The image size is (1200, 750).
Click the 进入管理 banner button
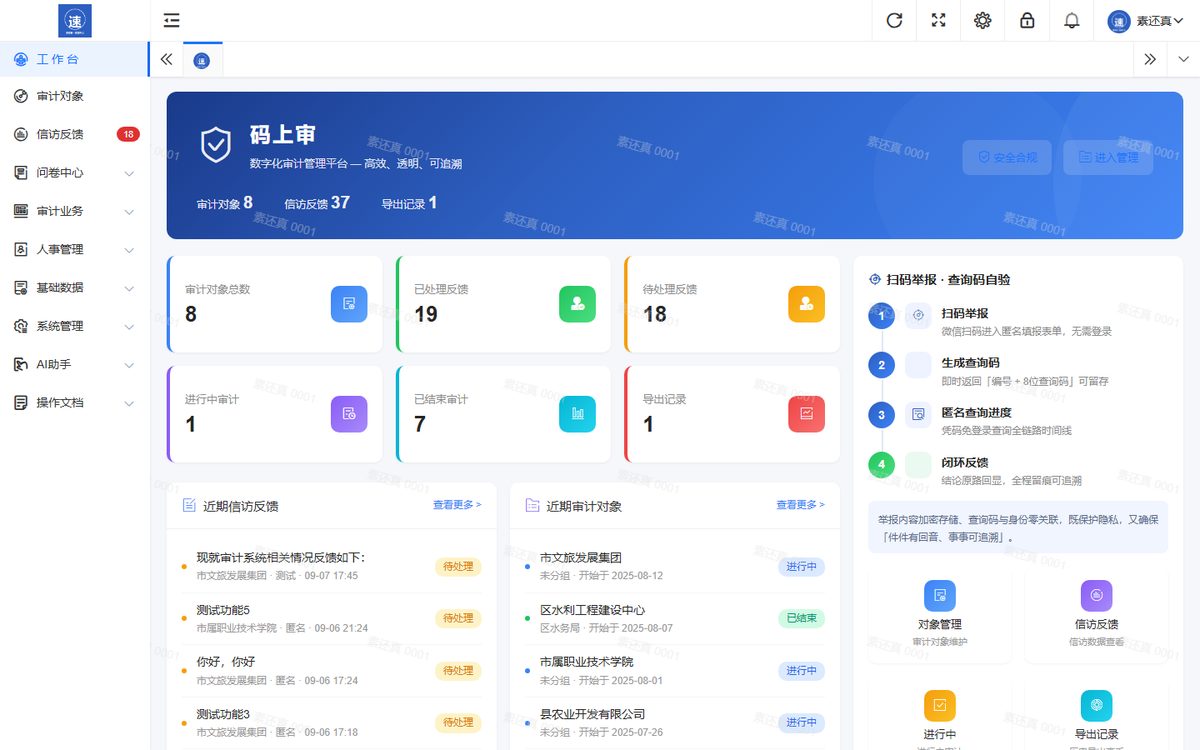point(1108,157)
